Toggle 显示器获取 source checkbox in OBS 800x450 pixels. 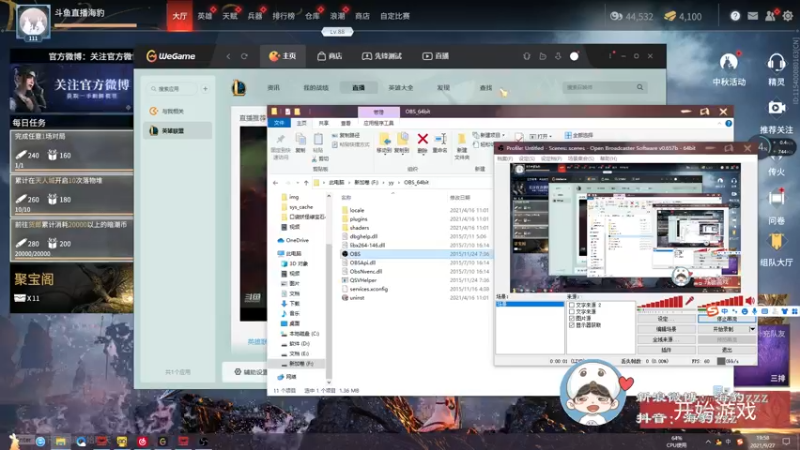pos(571,325)
